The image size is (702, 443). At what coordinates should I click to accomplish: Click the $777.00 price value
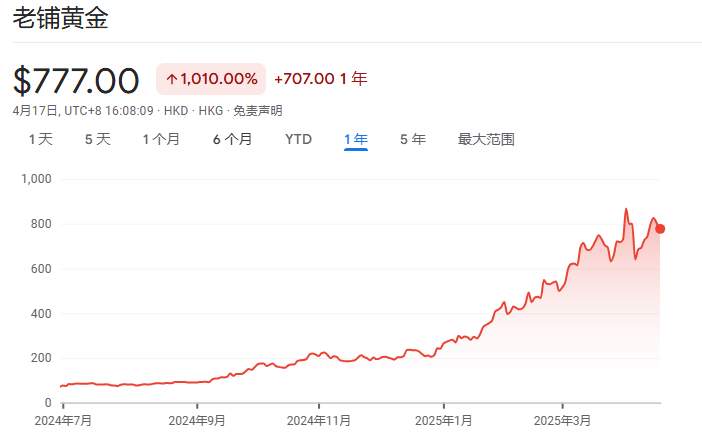coord(76,80)
